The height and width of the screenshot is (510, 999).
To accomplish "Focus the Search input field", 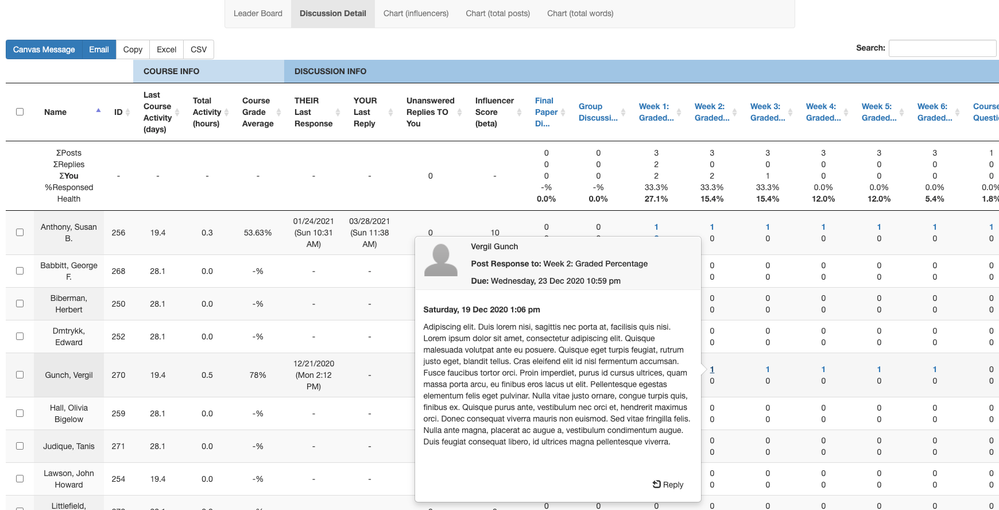I will (943, 48).
